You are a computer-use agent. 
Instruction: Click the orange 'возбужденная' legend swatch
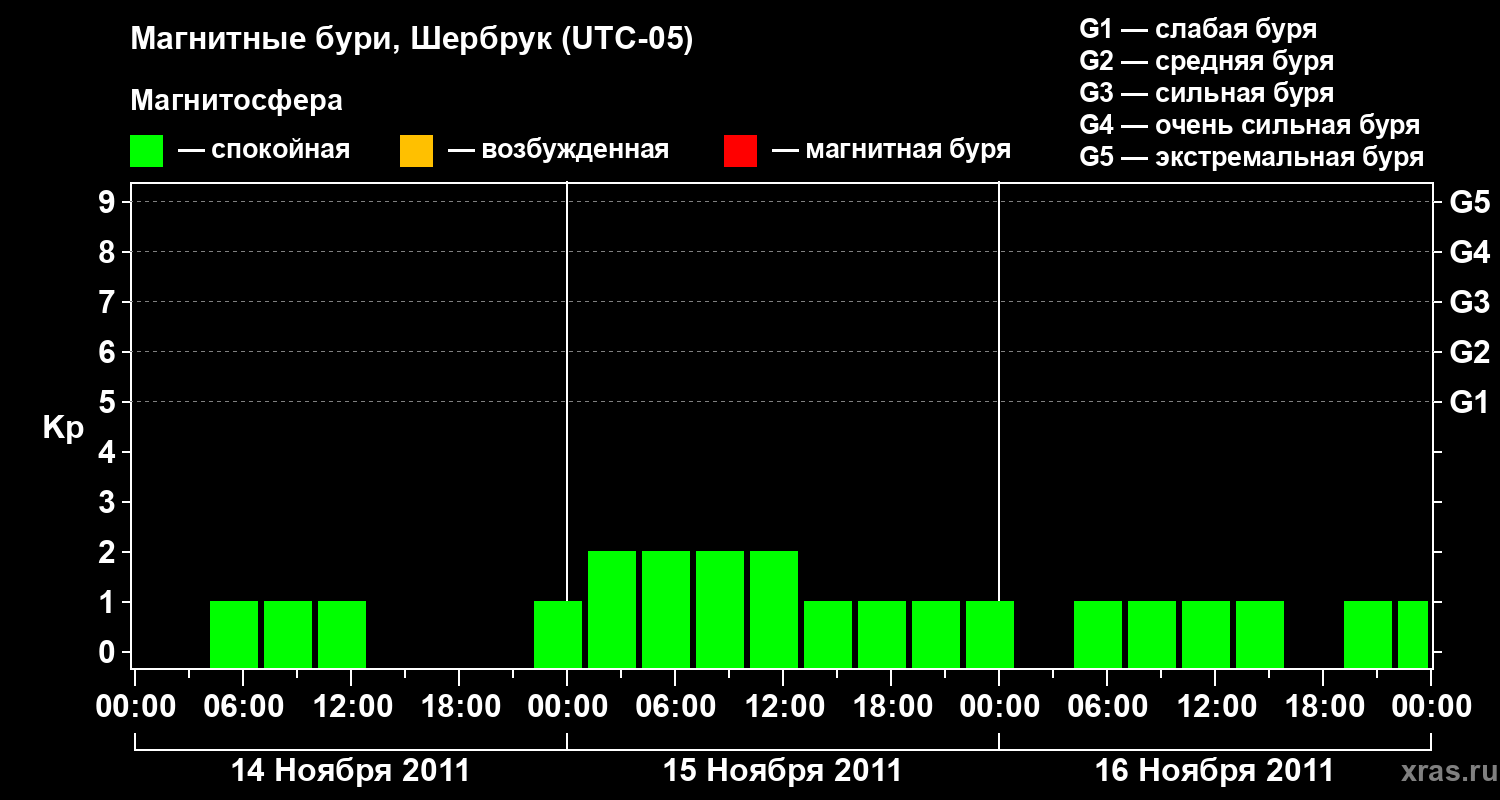click(416, 151)
